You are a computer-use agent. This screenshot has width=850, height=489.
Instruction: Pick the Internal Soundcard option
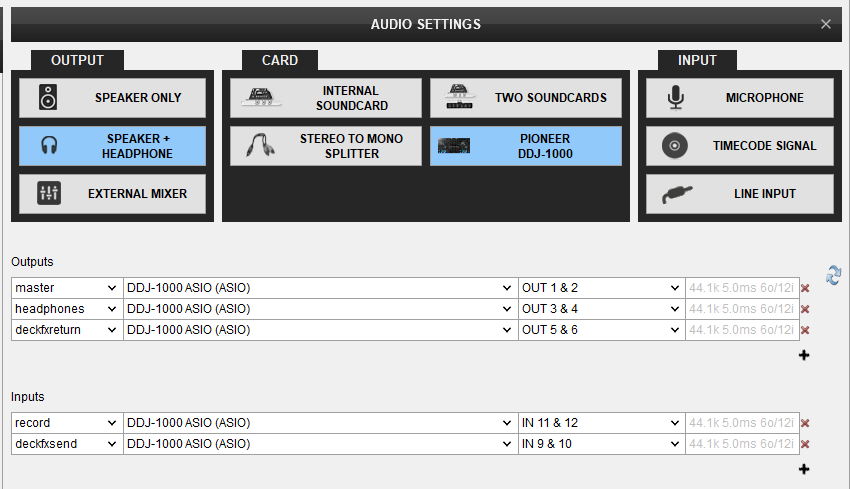coord(325,98)
